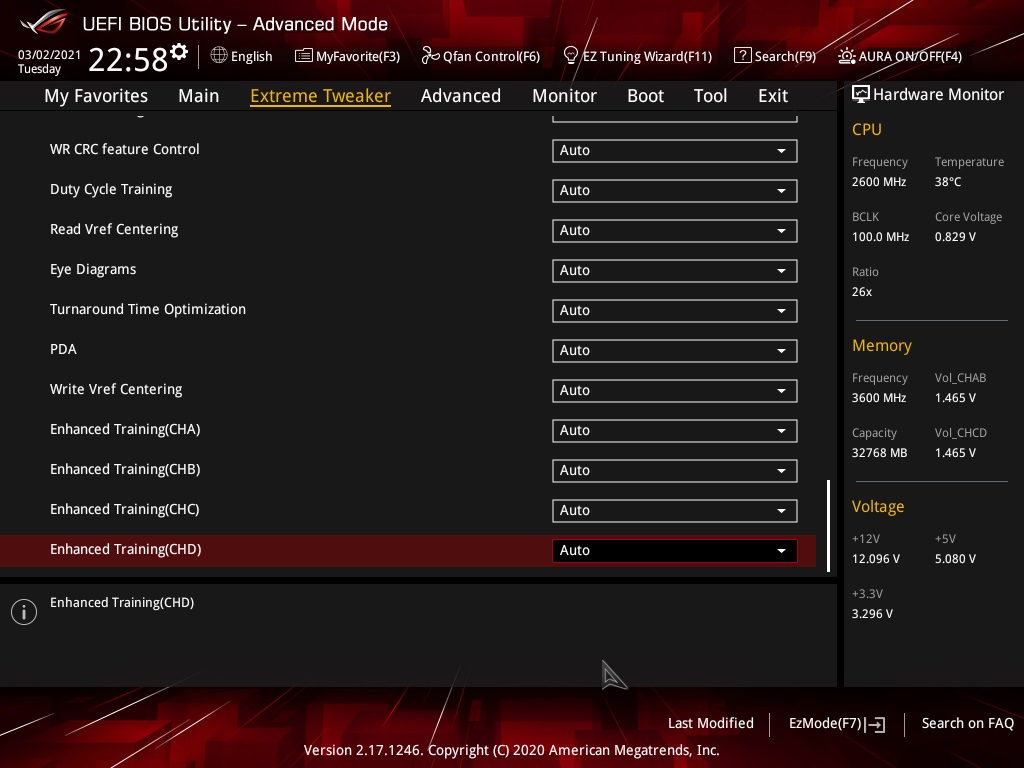1024x768 pixels.
Task: Open WR CRC feature Control dropdown
Action: pos(675,150)
